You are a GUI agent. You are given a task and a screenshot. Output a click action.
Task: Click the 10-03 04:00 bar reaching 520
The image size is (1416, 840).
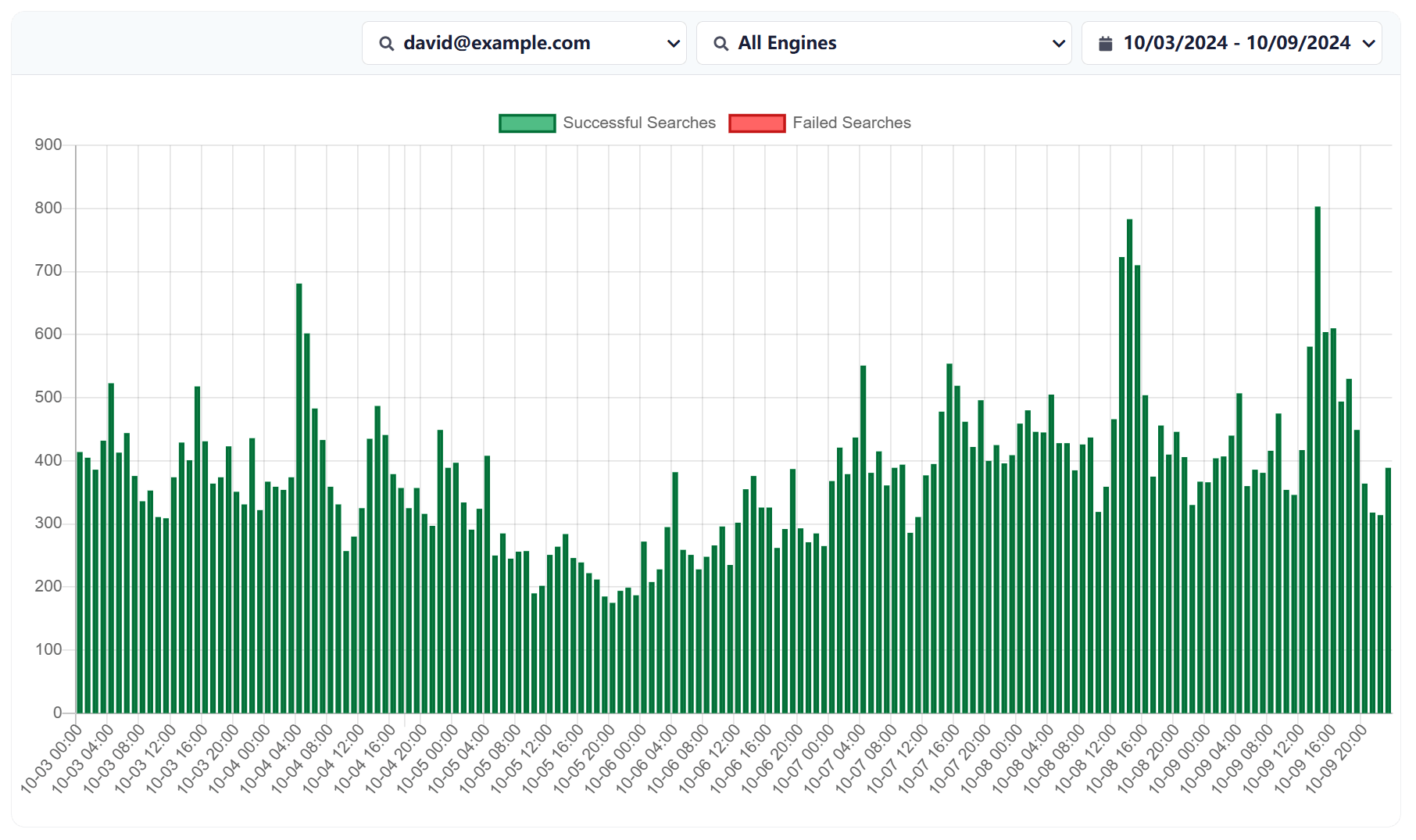click(111, 548)
